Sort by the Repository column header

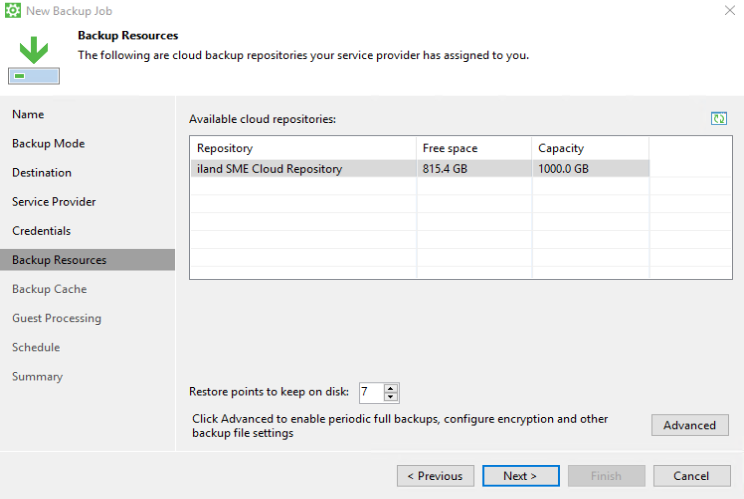[302, 148]
